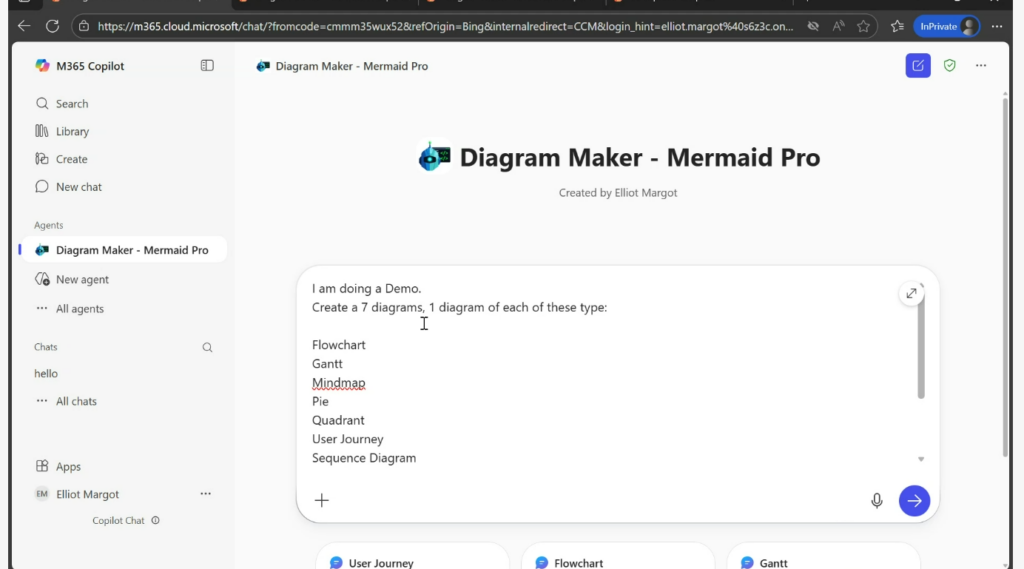Viewport: 1024px width, 569px height.
Task: Open the shield protection icon
Action: [950, 65]
